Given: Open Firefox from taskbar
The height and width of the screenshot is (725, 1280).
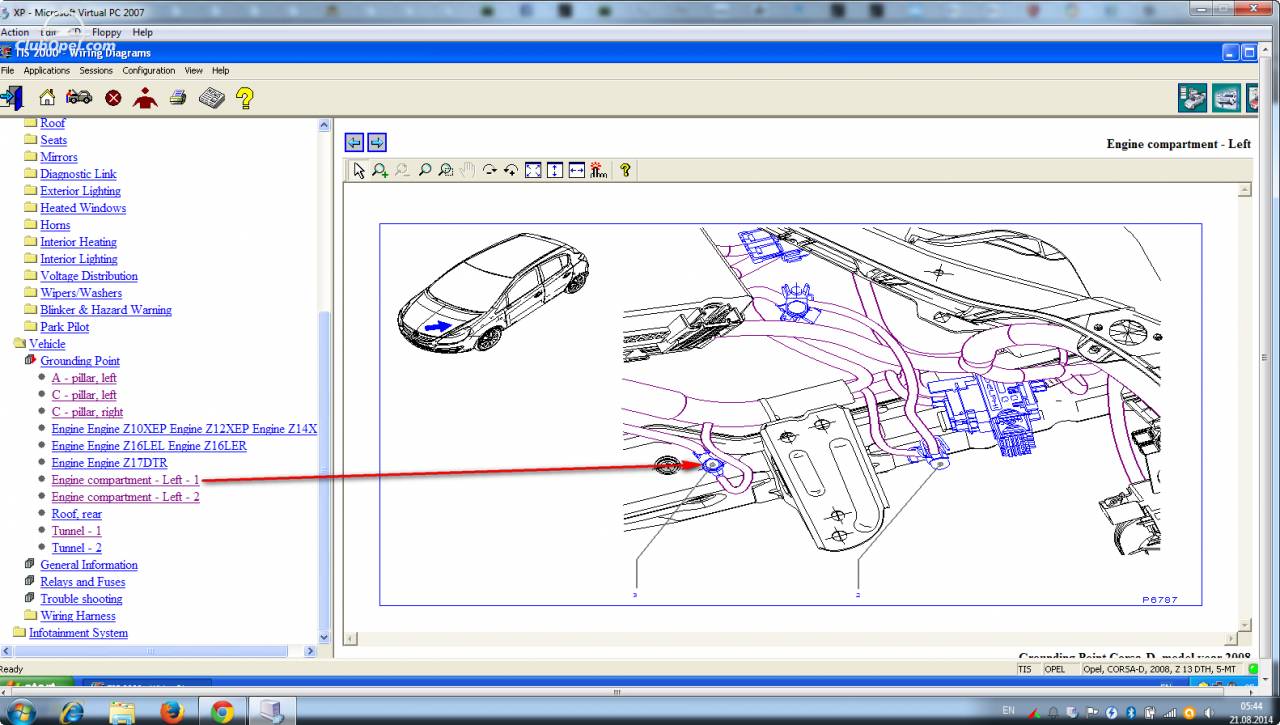Looking at the screenshot, I should [x=172, y=712].
